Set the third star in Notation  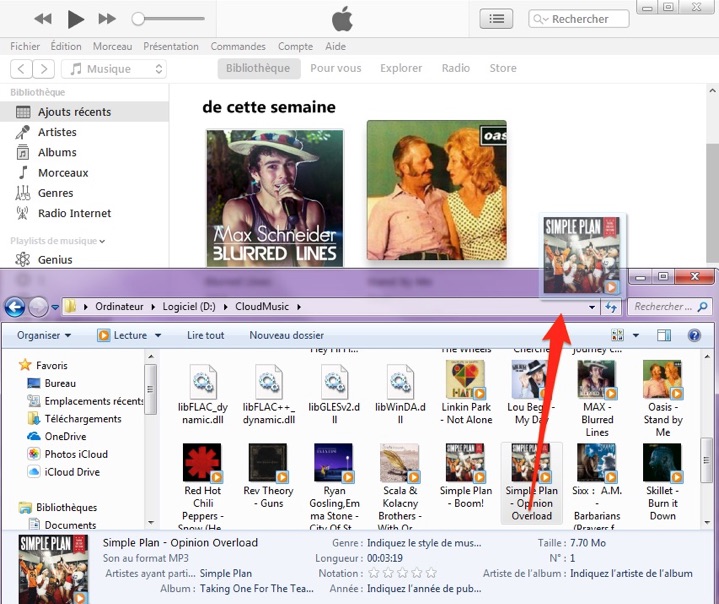point(402,573)
